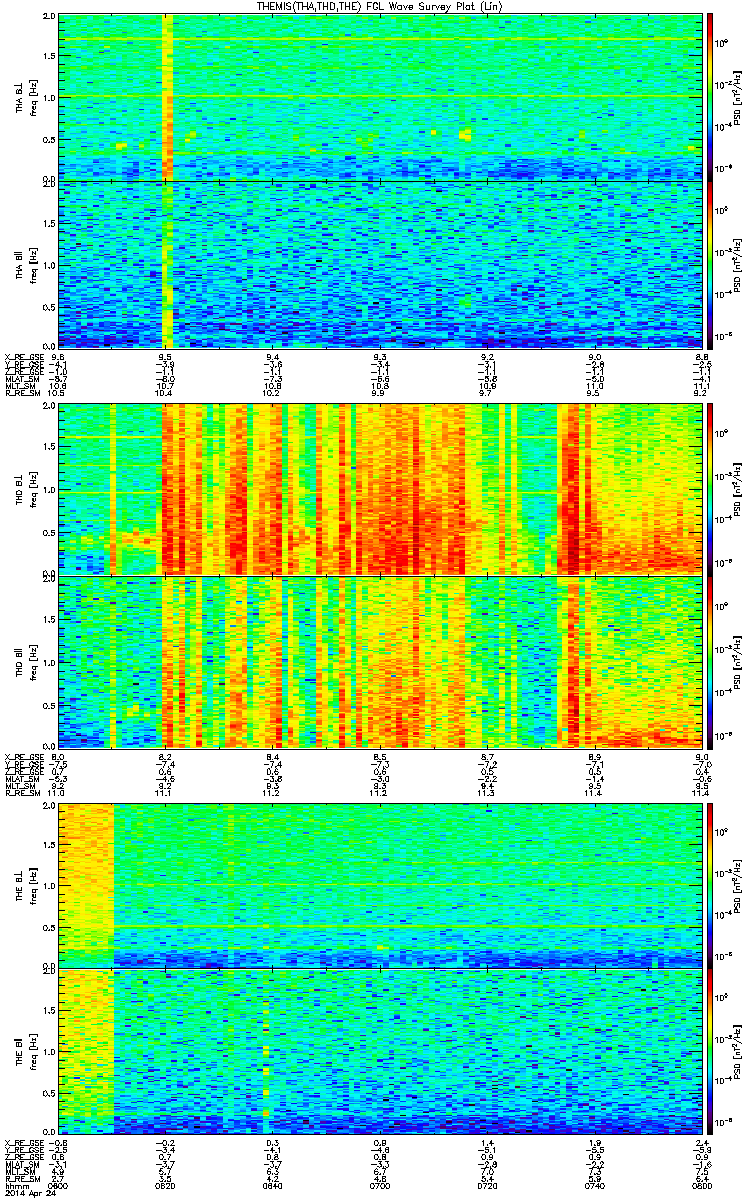Click the PSD color bar beside THA B-perpendicular panel
The width and height of the screenshot is (750, 1200).
(711, 97)
